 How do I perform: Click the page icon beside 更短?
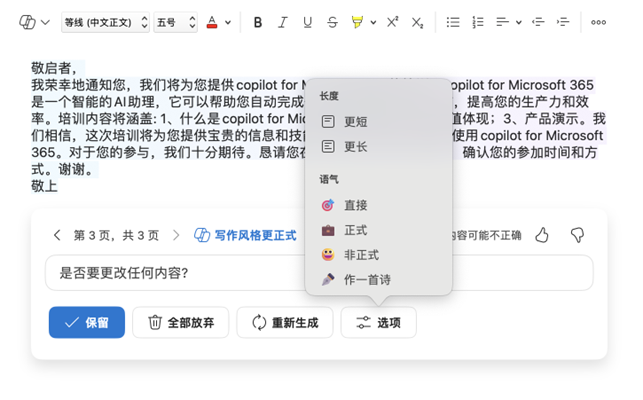pyautogui.click(x=328, y=121)
